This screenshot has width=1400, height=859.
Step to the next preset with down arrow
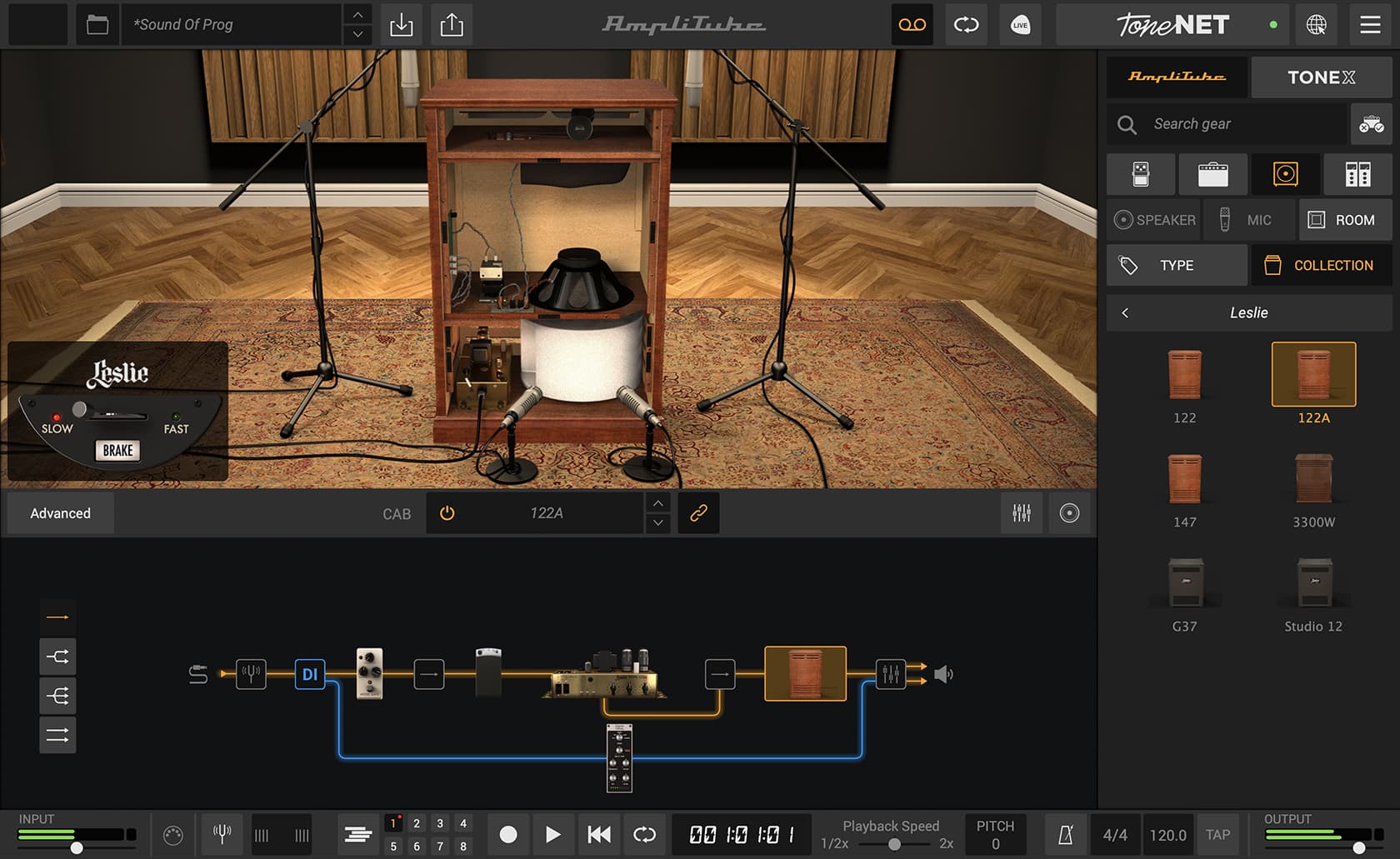pyautogui.click(x=357, y=35)
